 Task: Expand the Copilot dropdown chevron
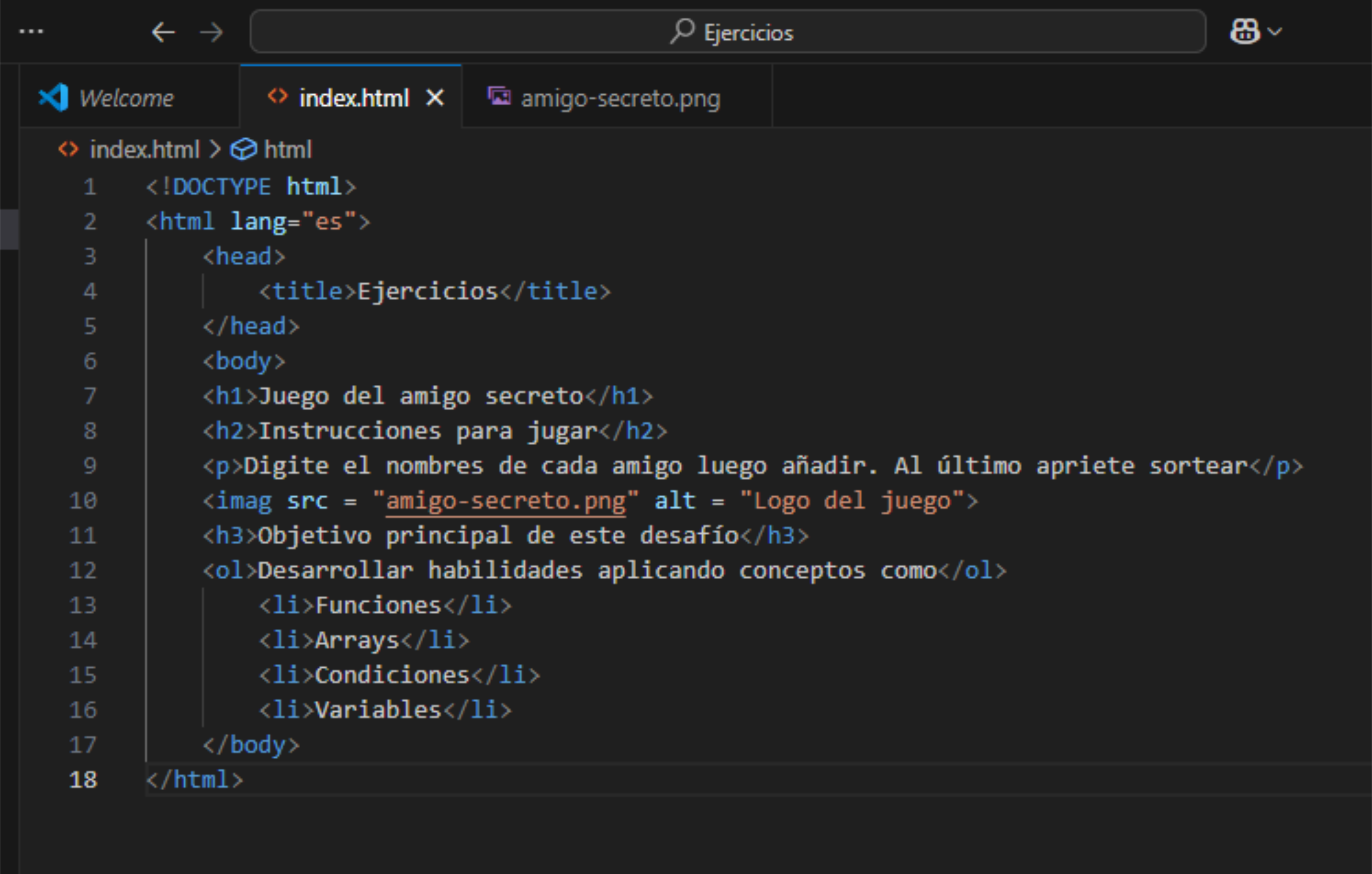1275,31
